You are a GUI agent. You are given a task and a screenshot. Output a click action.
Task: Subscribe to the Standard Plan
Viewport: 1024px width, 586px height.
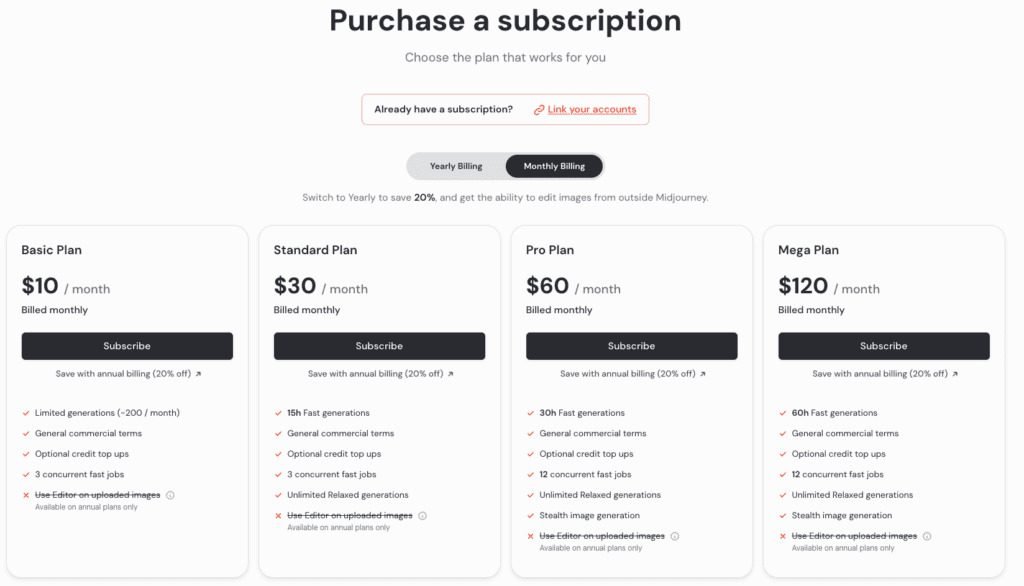tap(379, 346)
